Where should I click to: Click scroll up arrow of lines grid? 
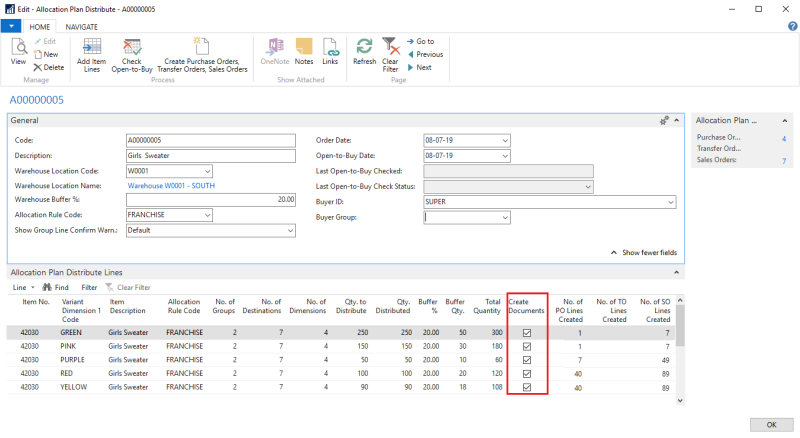point(680,300)
